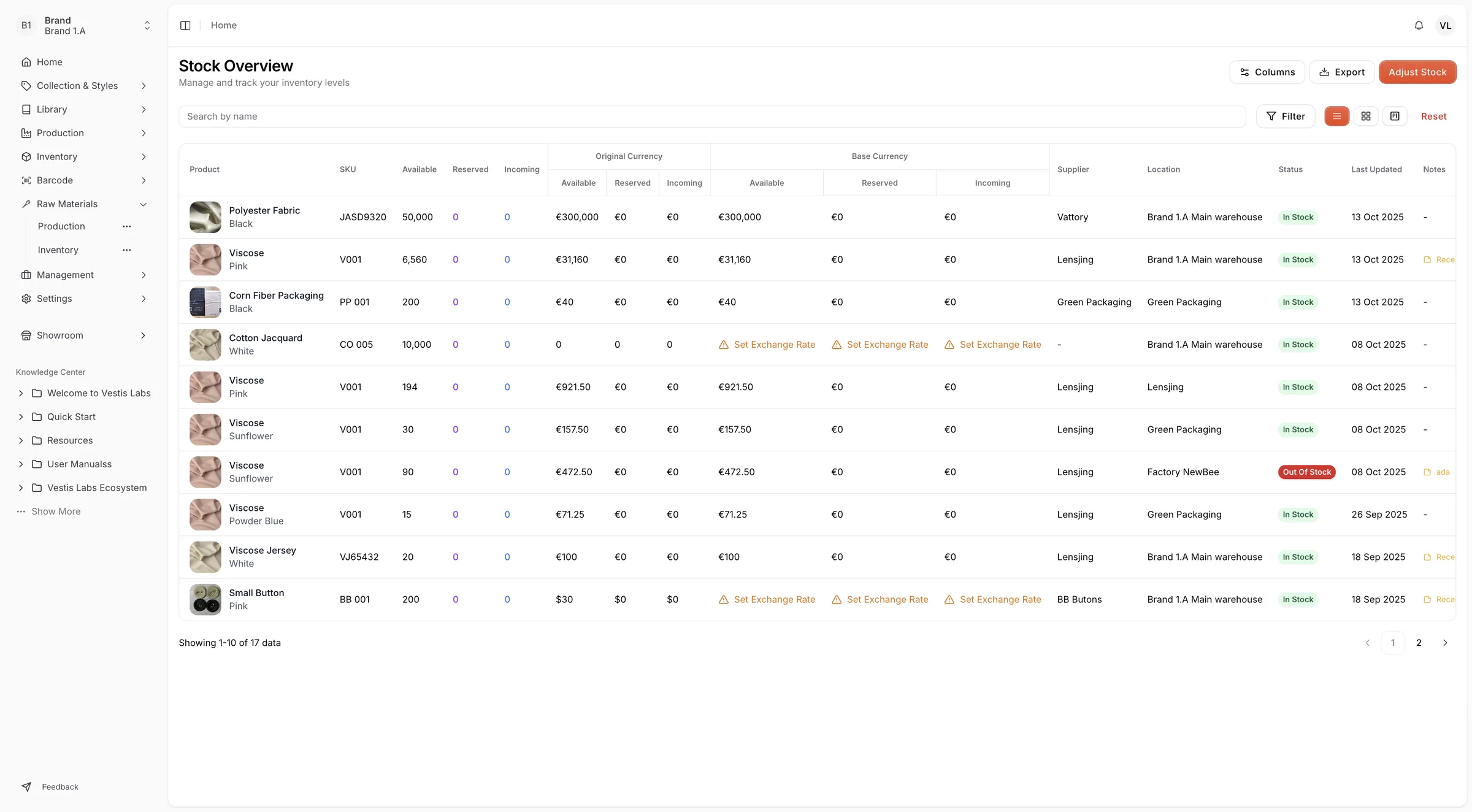Open Inventory submenu ellipsis under Raw Materials

127,250
